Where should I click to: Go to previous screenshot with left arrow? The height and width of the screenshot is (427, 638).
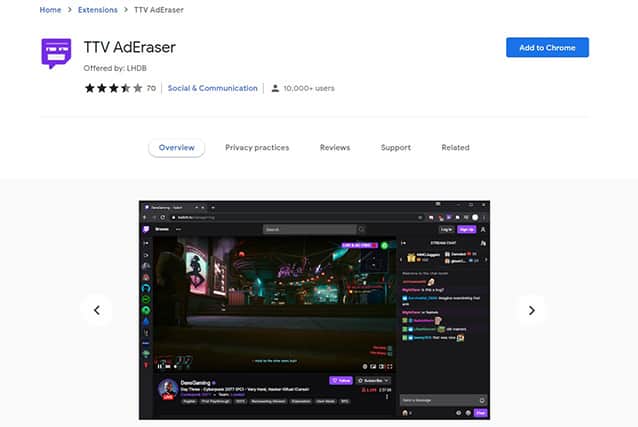pos(97,310)
